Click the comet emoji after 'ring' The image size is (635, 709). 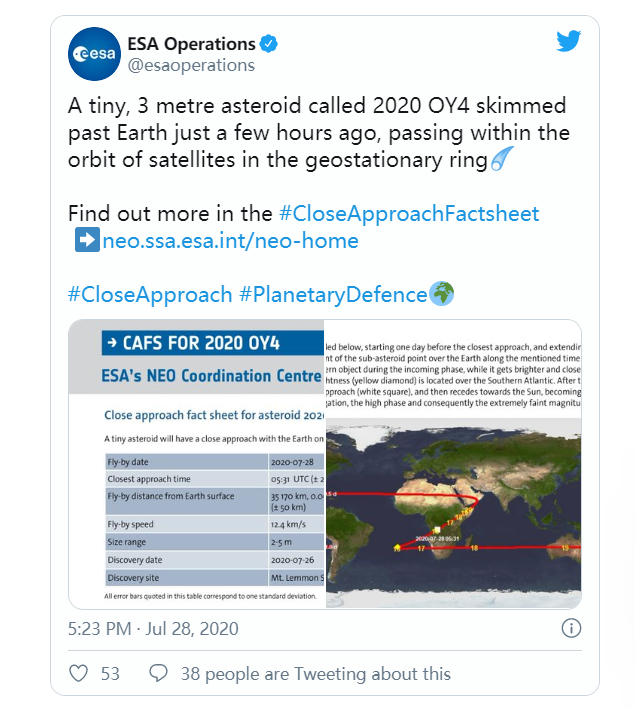(504, 158)
